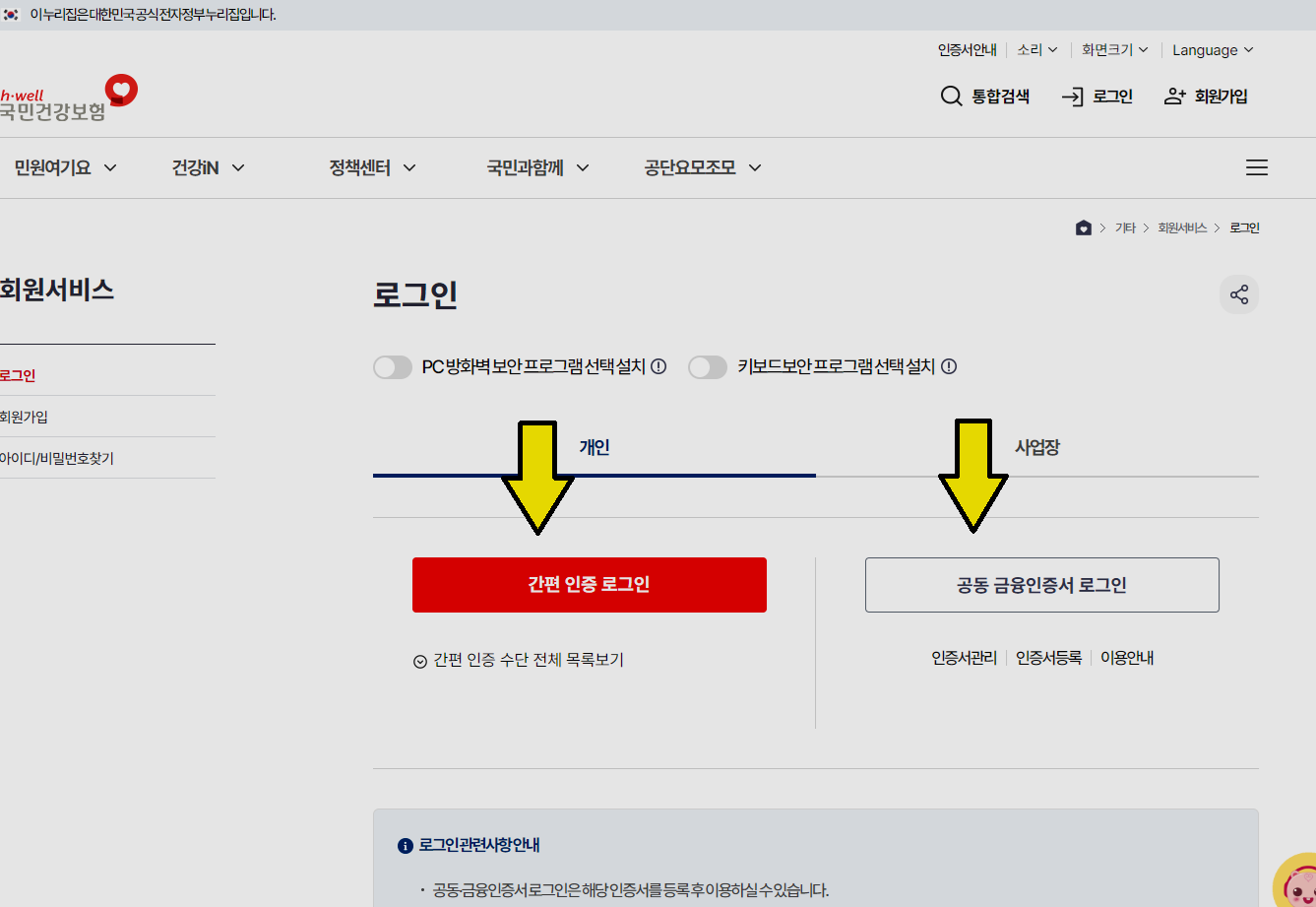Click the 간편 인증 수단 전체 목록보기 link
Viewport: 1316px width, 907px height.
click(519, 658)
